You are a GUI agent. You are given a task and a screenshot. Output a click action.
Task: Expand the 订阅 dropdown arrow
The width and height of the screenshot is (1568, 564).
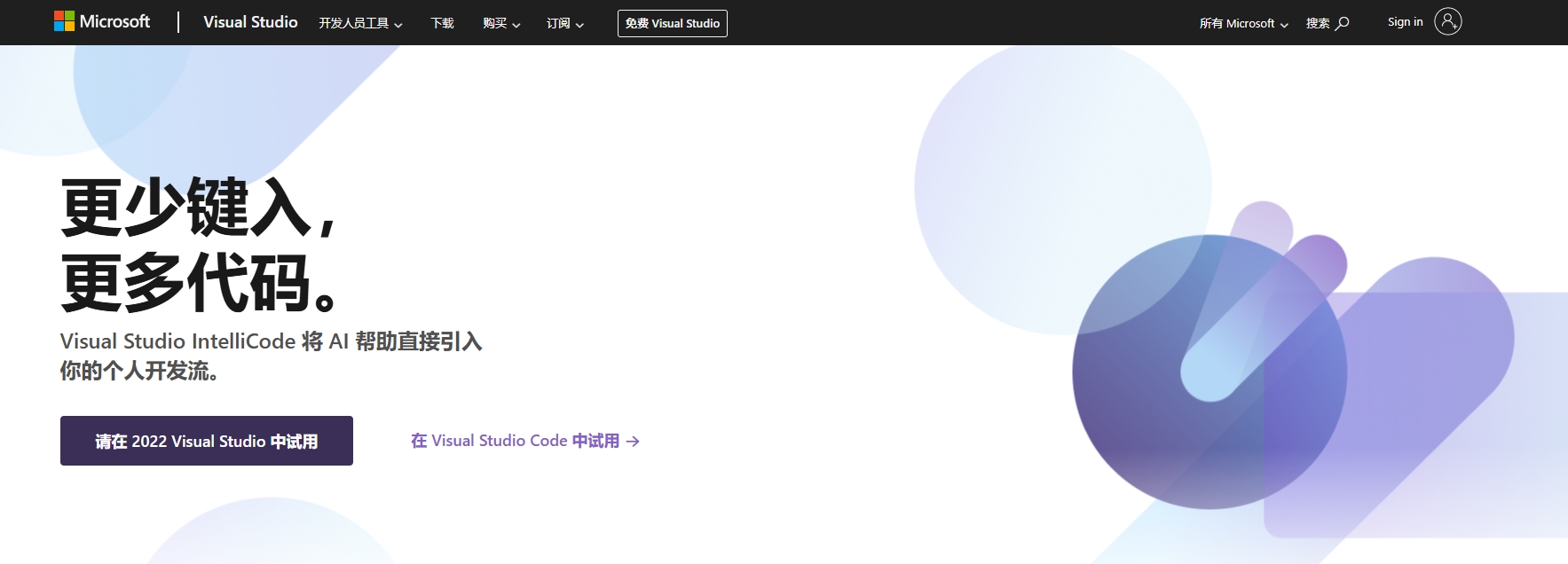[579, 25]
